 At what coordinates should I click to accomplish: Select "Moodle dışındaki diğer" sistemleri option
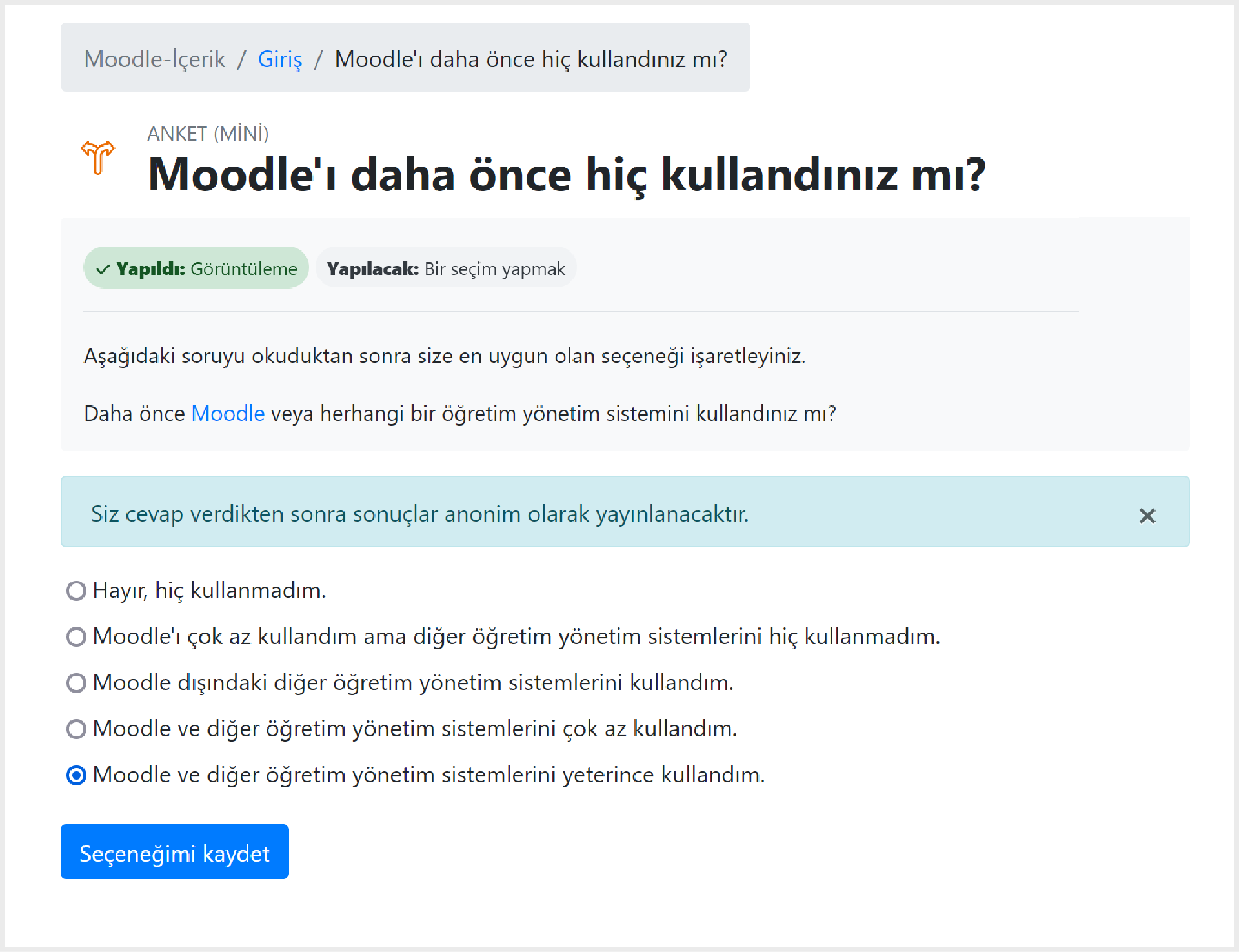[76, 682]
